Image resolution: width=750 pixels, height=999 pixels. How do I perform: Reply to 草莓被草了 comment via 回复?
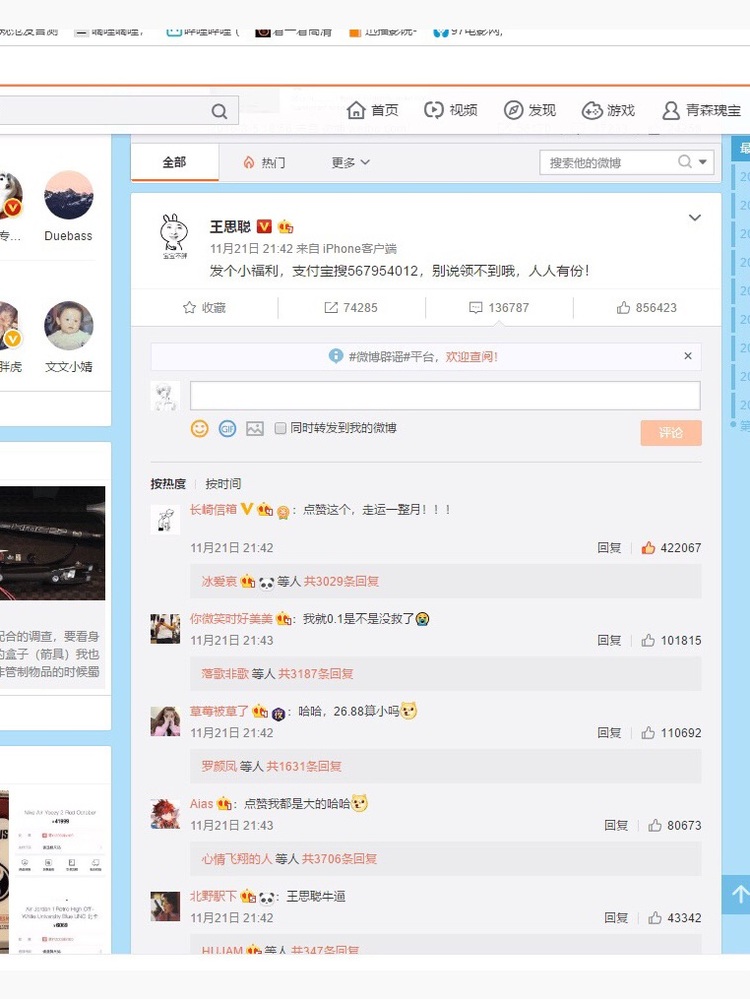click(609, 733)
